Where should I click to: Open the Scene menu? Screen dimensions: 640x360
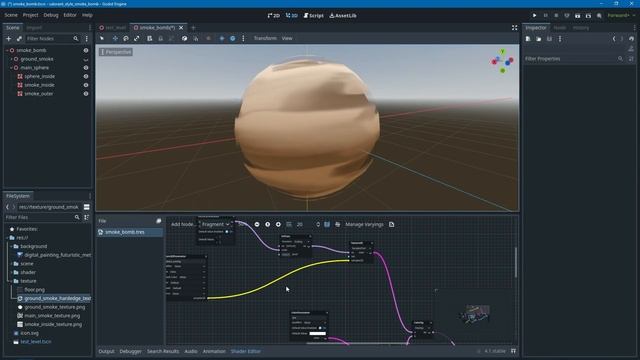[x=11, y=15]
